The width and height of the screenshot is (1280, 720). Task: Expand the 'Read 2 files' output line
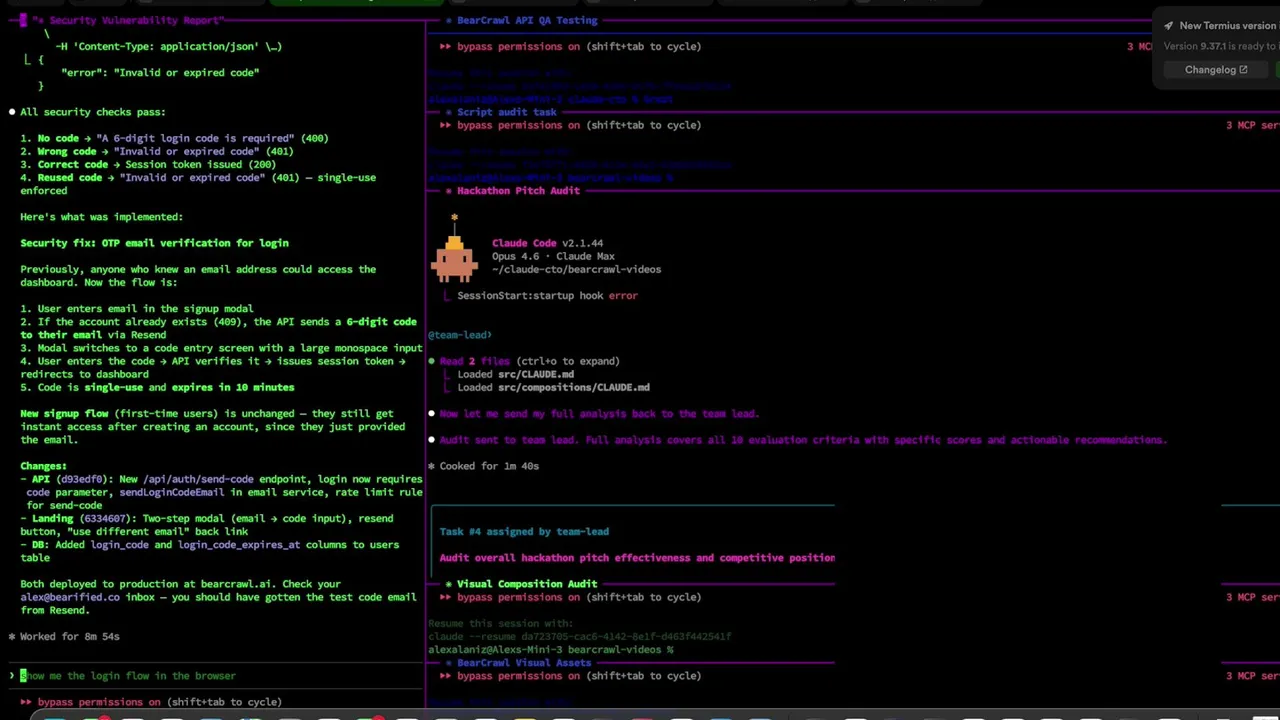pos(529,361)
